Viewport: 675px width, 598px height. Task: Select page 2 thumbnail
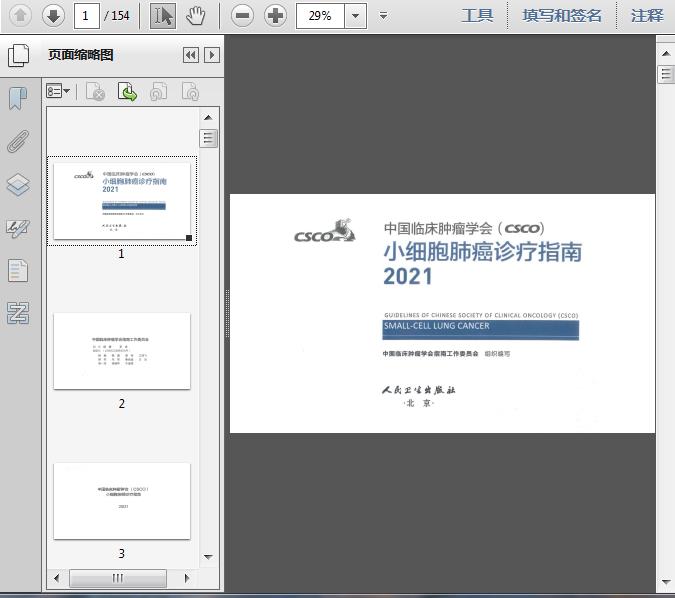click(122, 351)
